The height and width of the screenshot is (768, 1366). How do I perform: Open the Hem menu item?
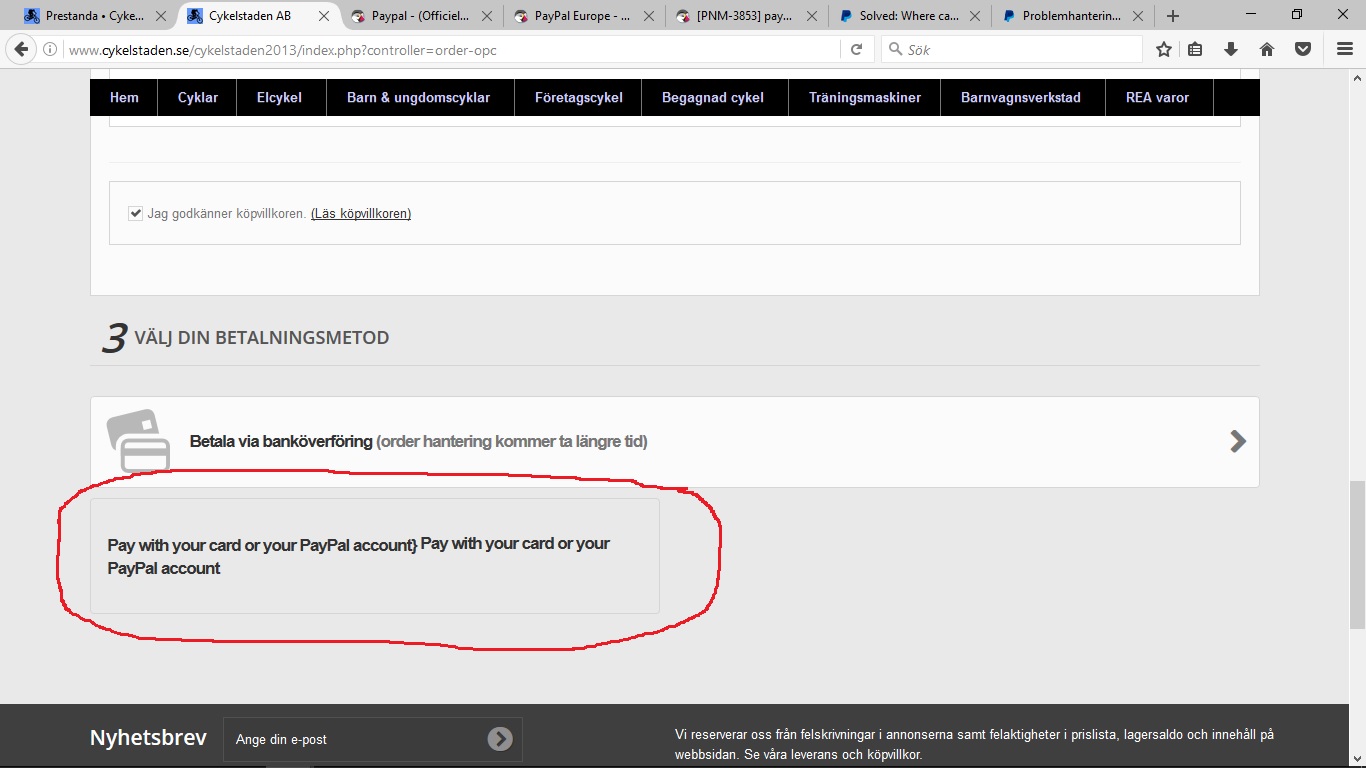tap(124, 97)
